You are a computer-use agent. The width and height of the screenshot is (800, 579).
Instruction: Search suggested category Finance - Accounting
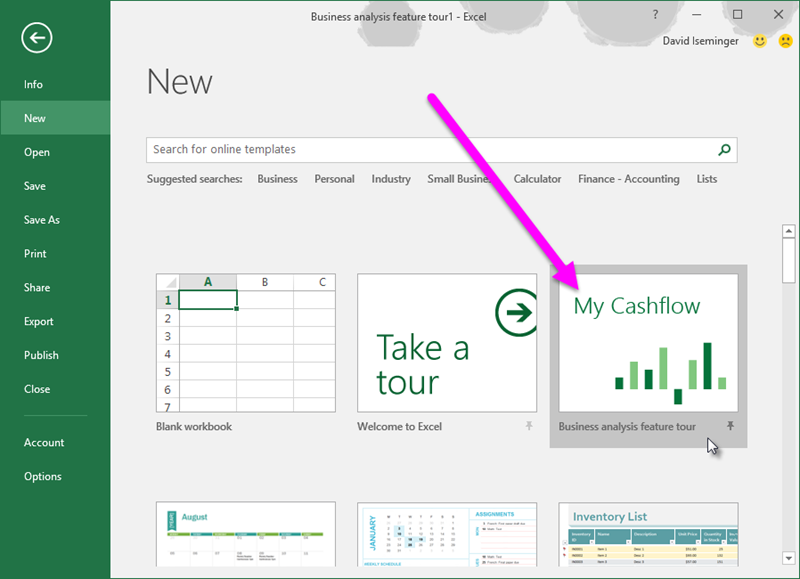tap(629, 179)
